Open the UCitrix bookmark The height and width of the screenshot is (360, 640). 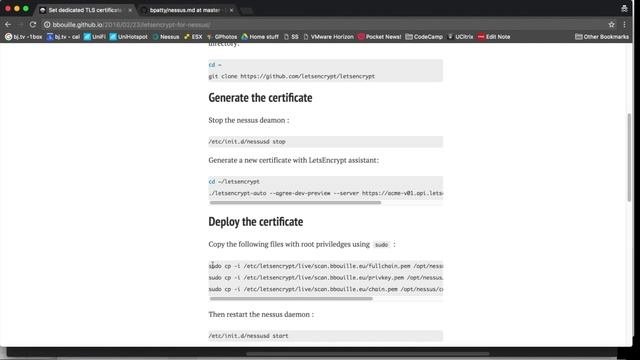coord(460,37)
